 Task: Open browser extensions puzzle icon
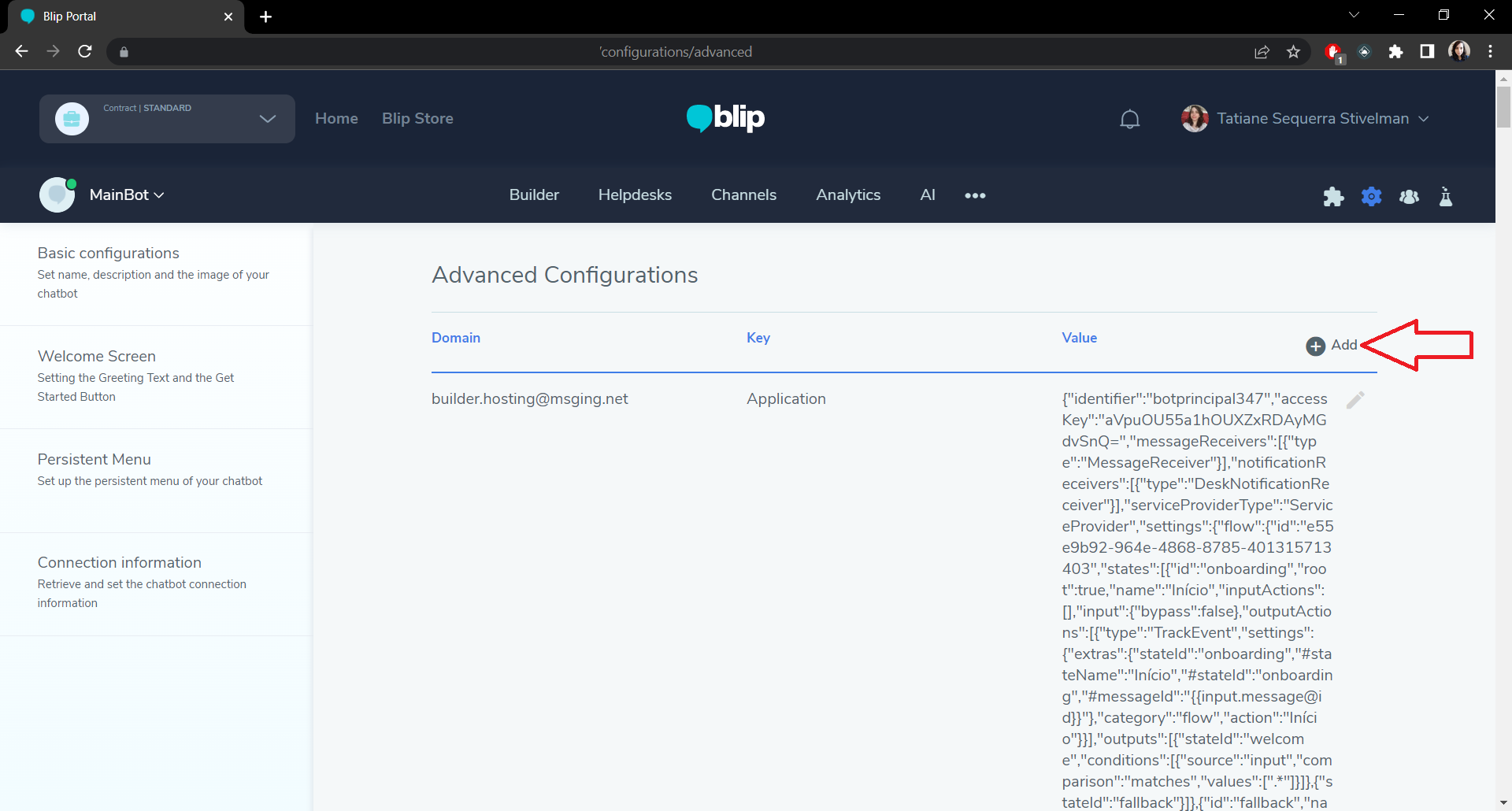pos(1395,52)
